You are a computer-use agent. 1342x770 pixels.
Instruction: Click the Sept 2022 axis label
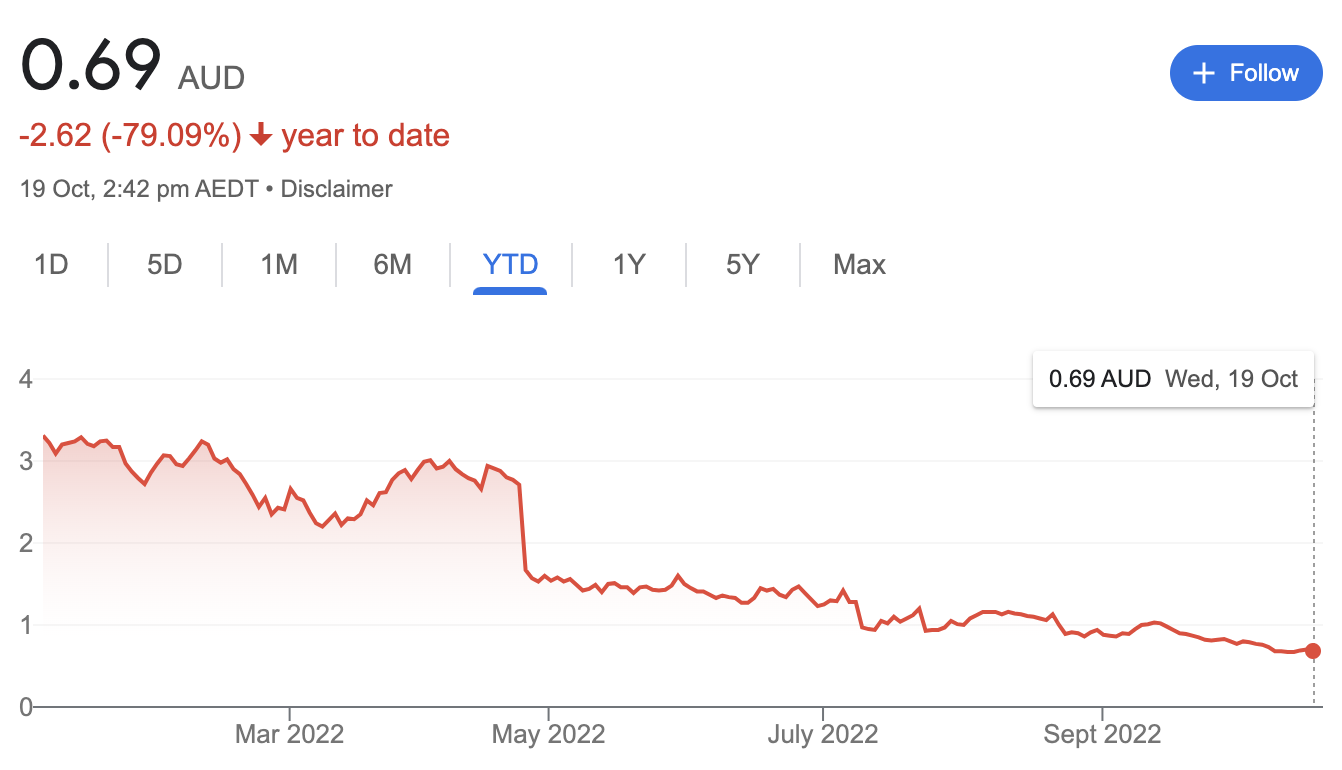[1102, 735]
